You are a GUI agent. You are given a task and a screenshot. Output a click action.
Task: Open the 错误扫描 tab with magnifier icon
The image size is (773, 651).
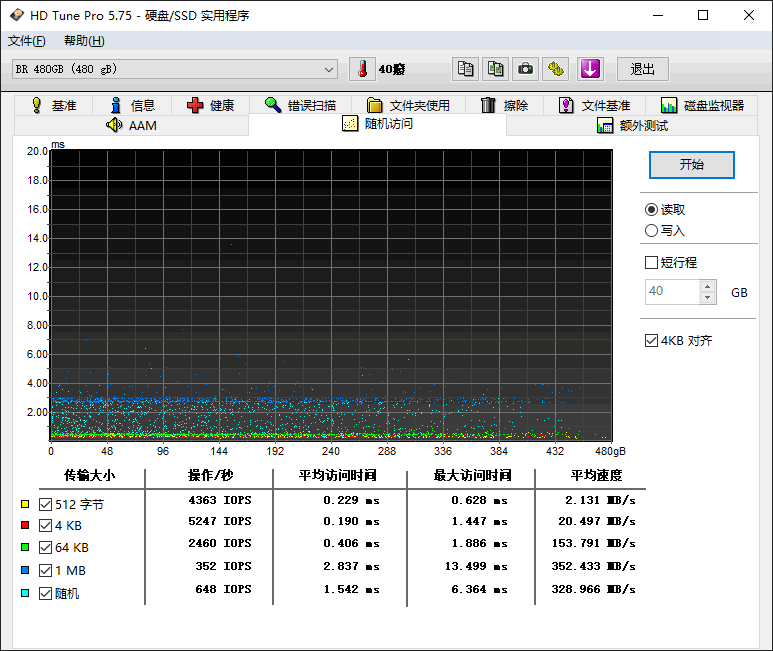(x=299, y=105)
